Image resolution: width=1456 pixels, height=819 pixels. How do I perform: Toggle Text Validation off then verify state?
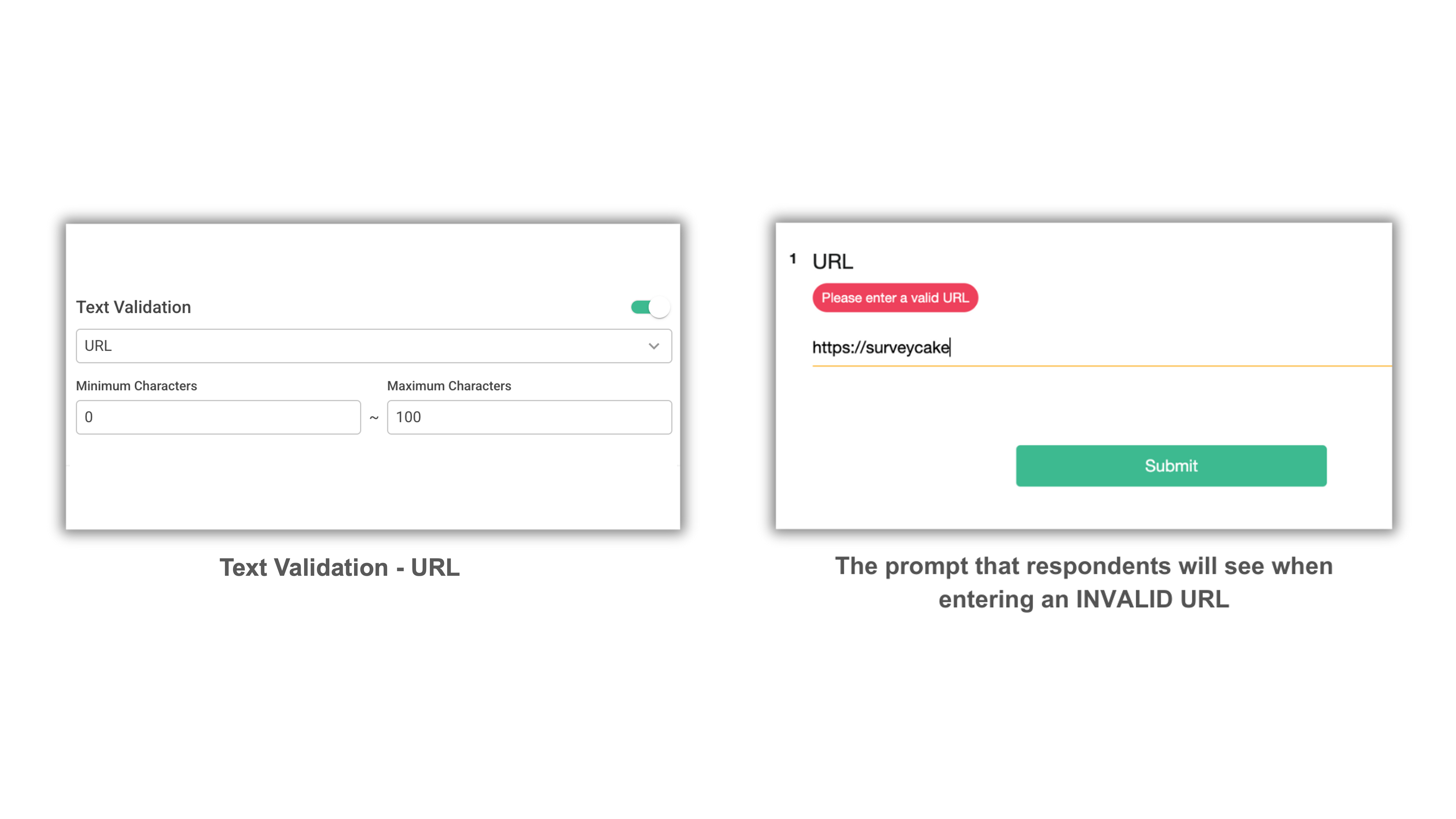pyautogui.click(x=650, y=306)
